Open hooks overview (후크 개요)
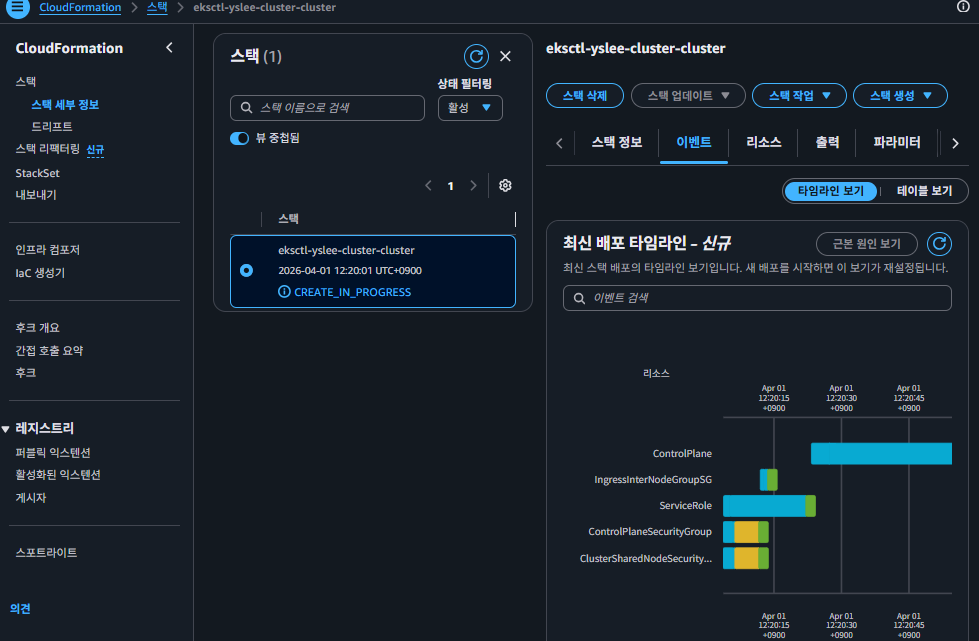 (x=37, y=328)
